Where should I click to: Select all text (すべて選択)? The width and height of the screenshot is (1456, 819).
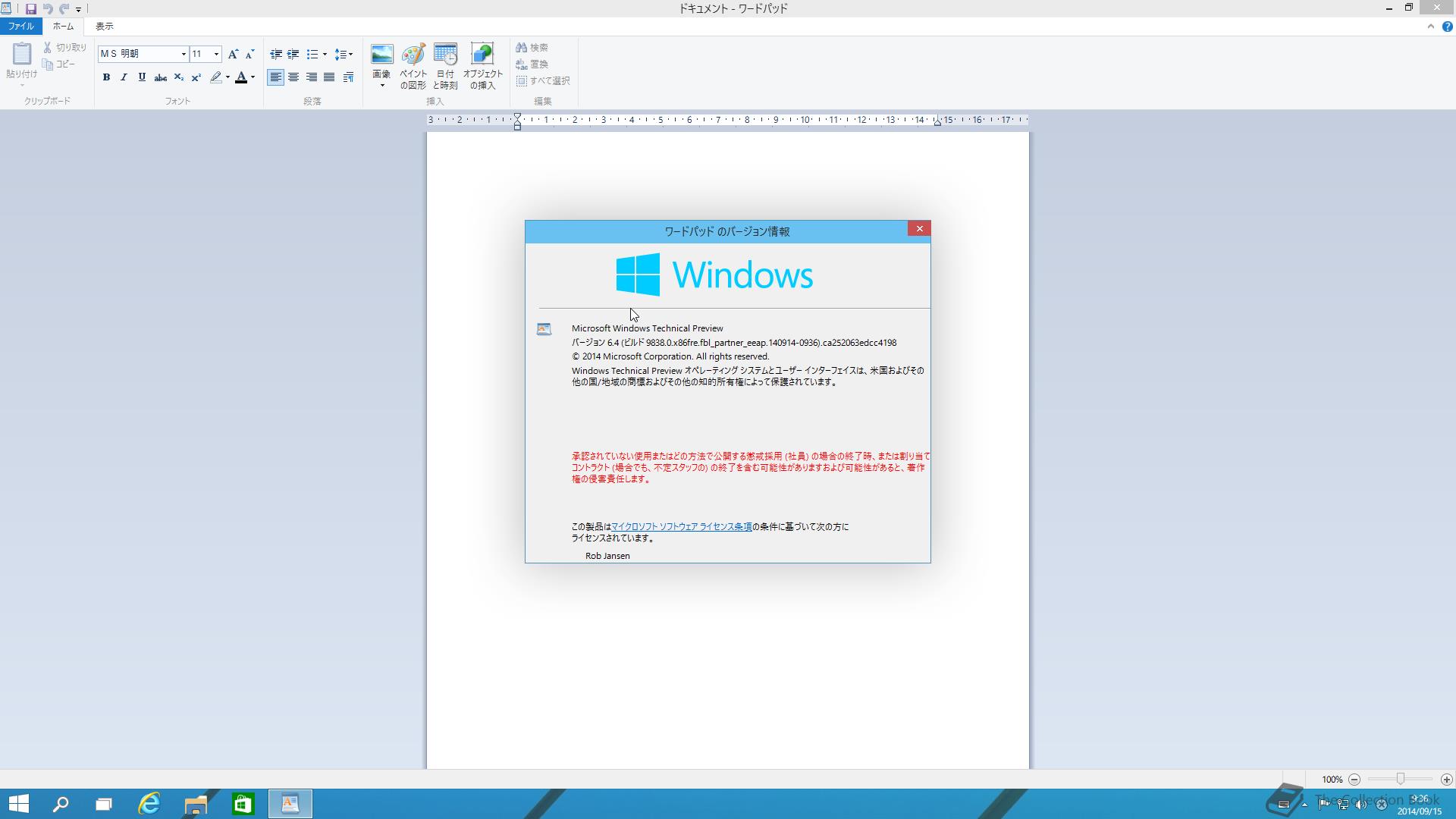point(543,81)
